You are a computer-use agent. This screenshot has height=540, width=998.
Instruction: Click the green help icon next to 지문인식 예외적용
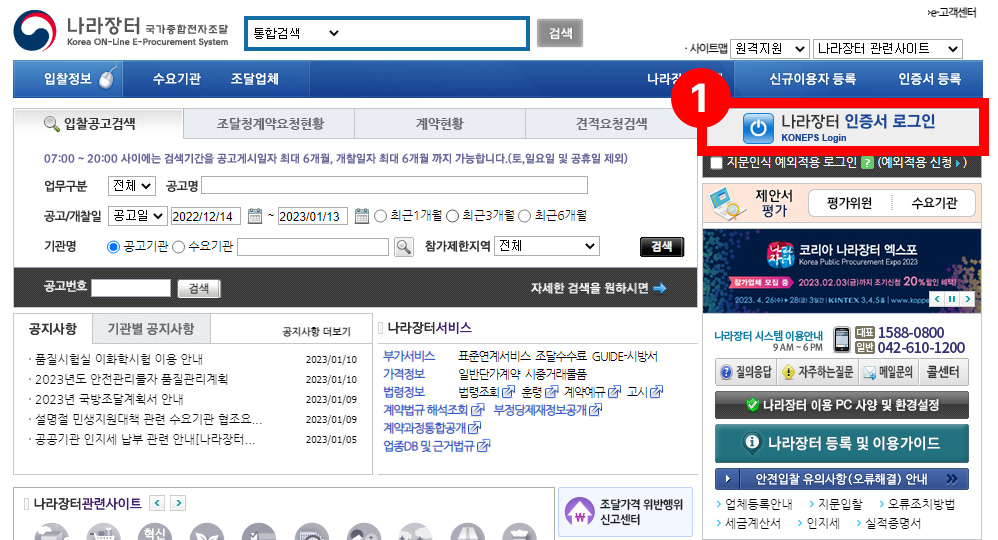click(868, 162)
